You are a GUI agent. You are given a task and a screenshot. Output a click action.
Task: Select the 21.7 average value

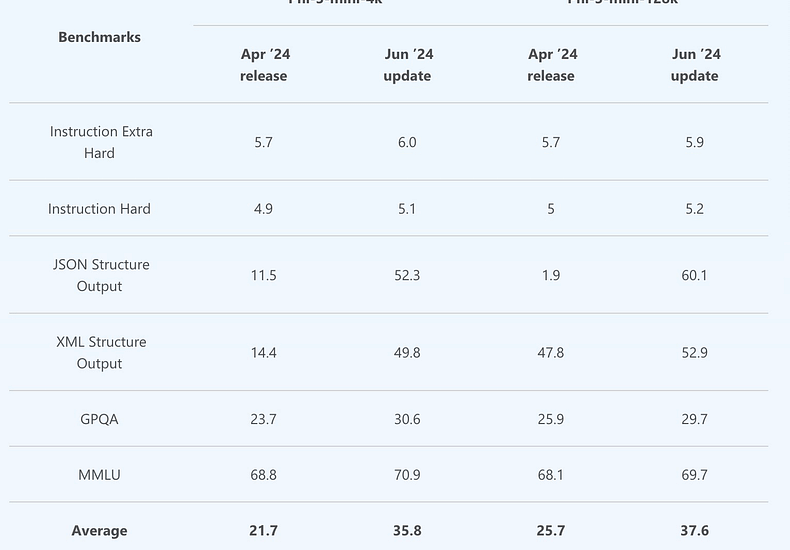(x=264, y=530)
